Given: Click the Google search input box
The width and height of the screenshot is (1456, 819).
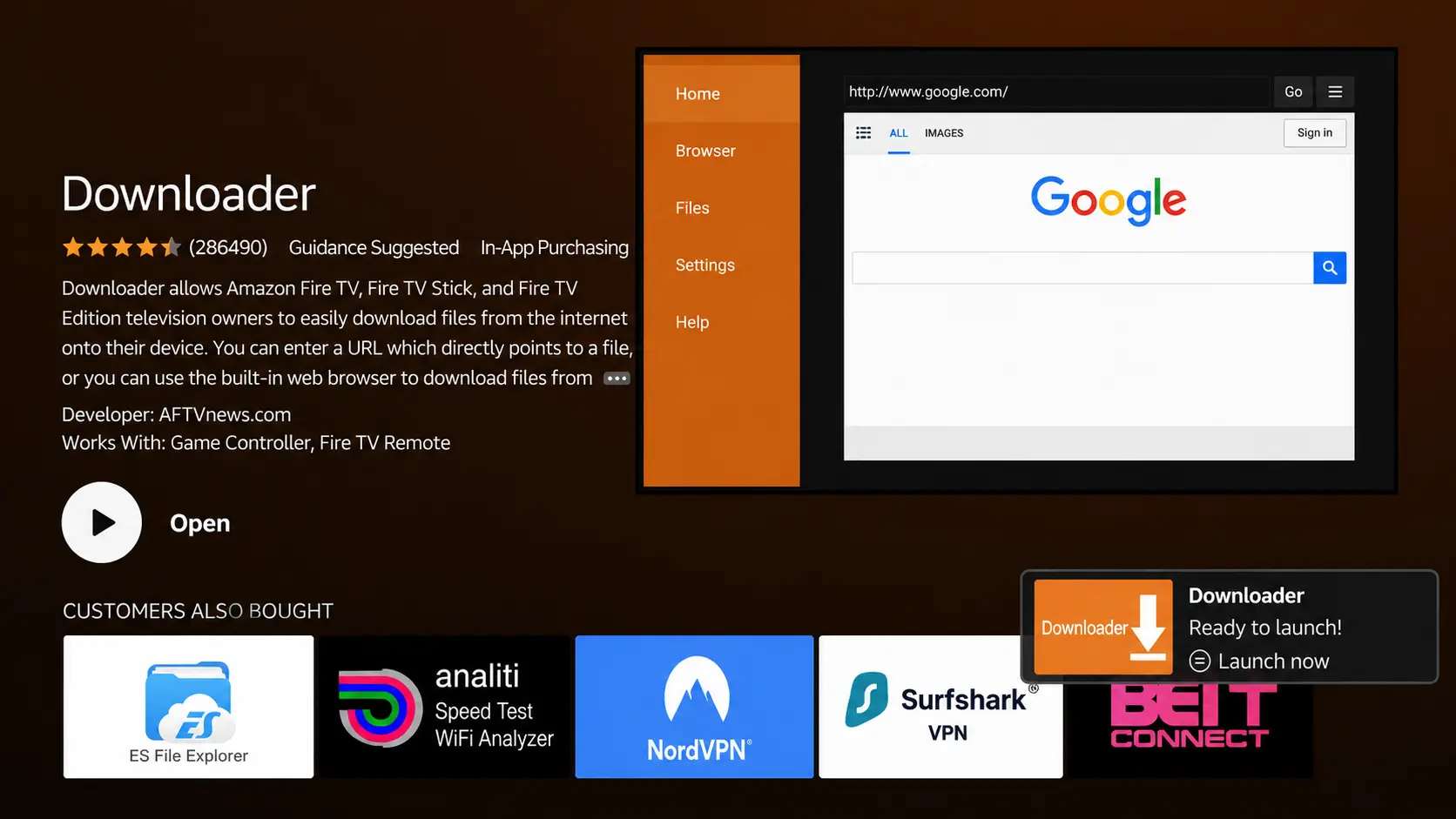Looking at the screenshot, I should point(1082,268).
